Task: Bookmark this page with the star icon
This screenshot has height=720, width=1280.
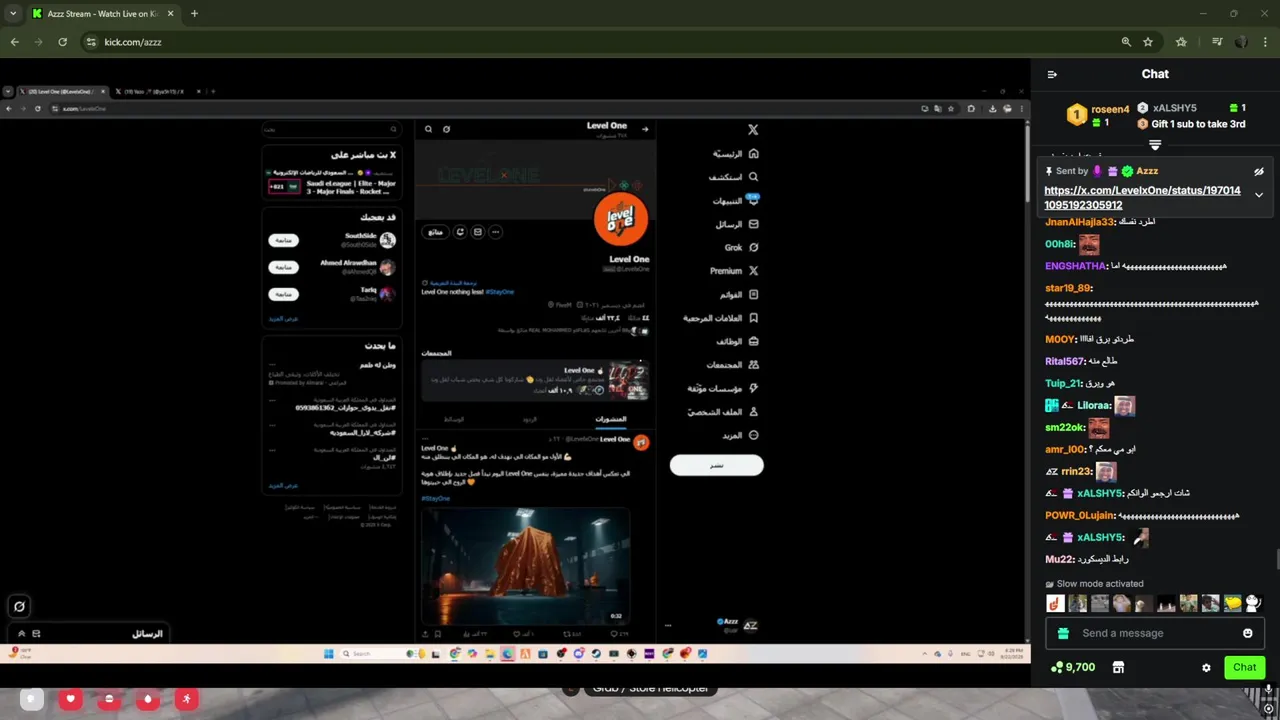Action: 1148,42
